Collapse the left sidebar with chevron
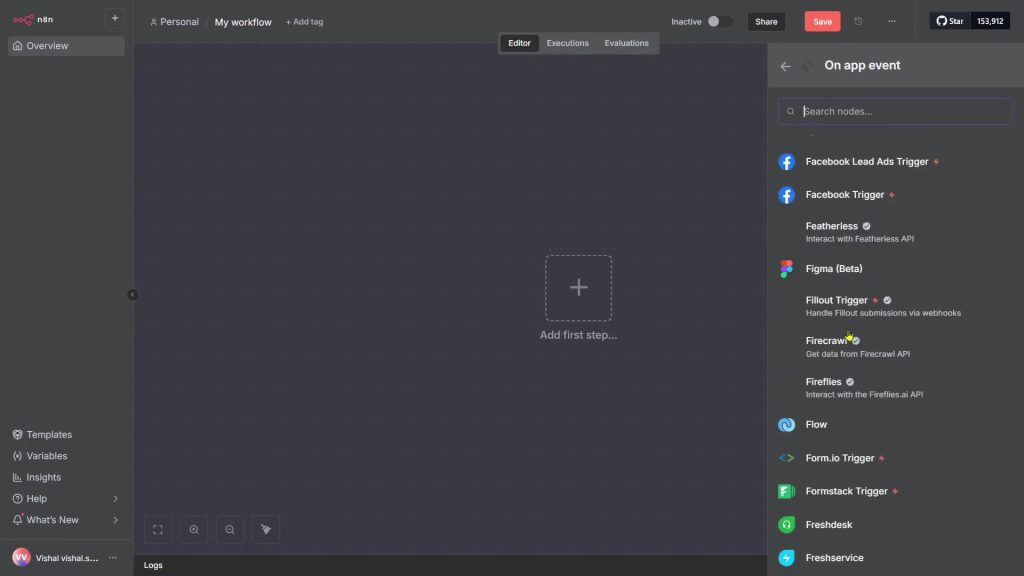This screenshot has height=576, width=1024. tap(133, 294)
